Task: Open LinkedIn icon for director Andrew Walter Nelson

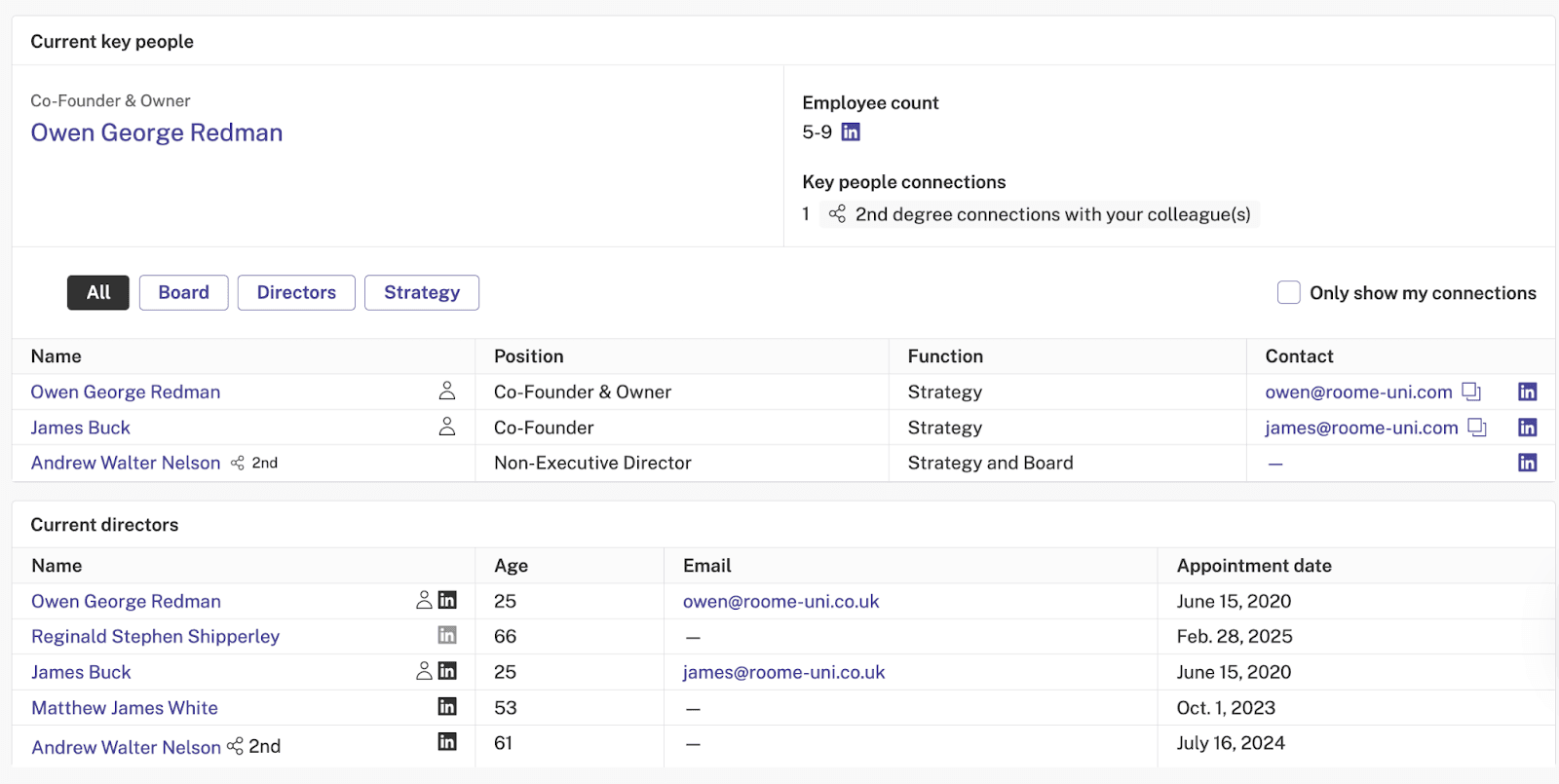Action: [447, 741]
